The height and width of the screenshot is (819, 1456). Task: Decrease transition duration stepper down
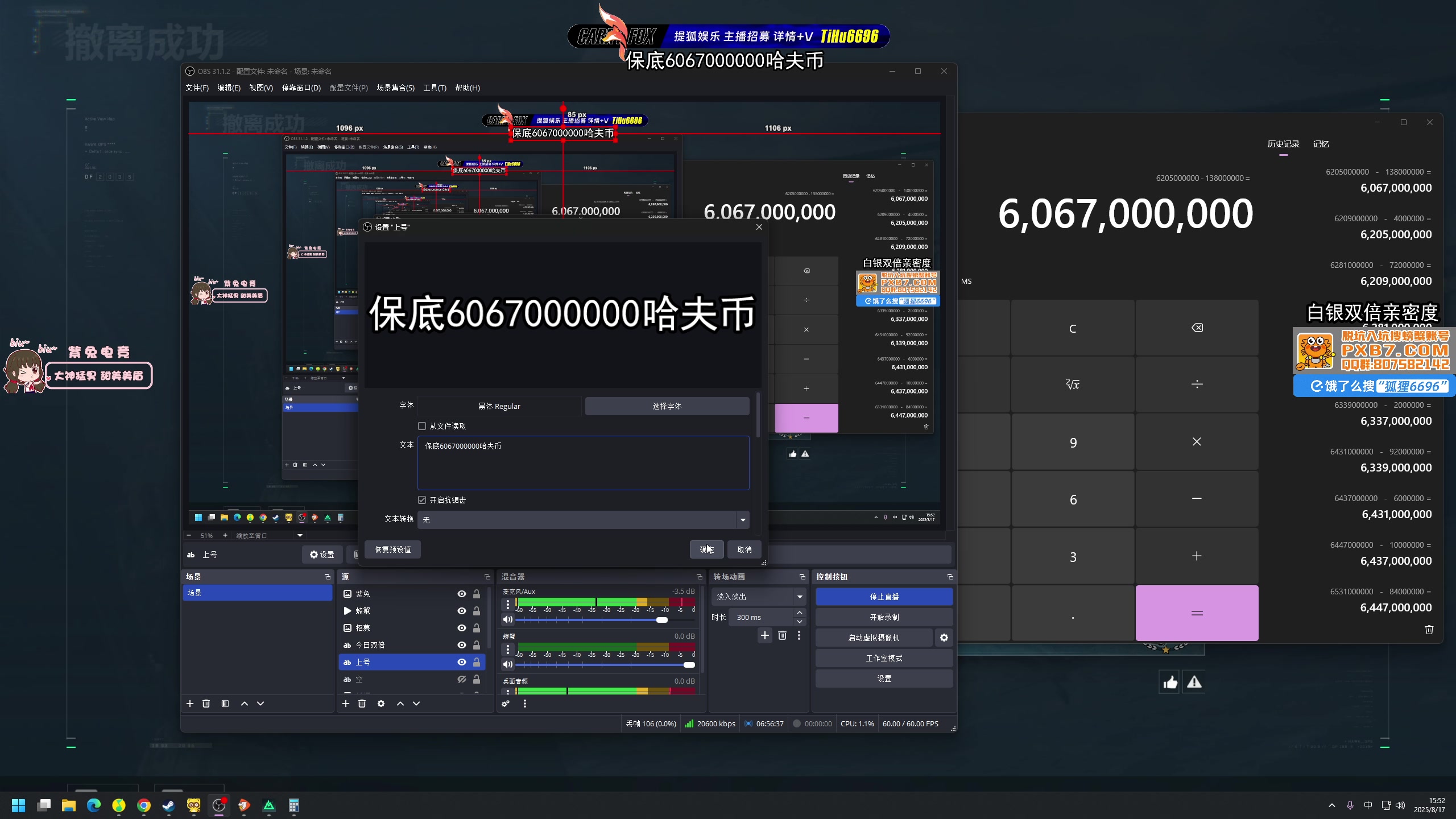tap(800, 622)
